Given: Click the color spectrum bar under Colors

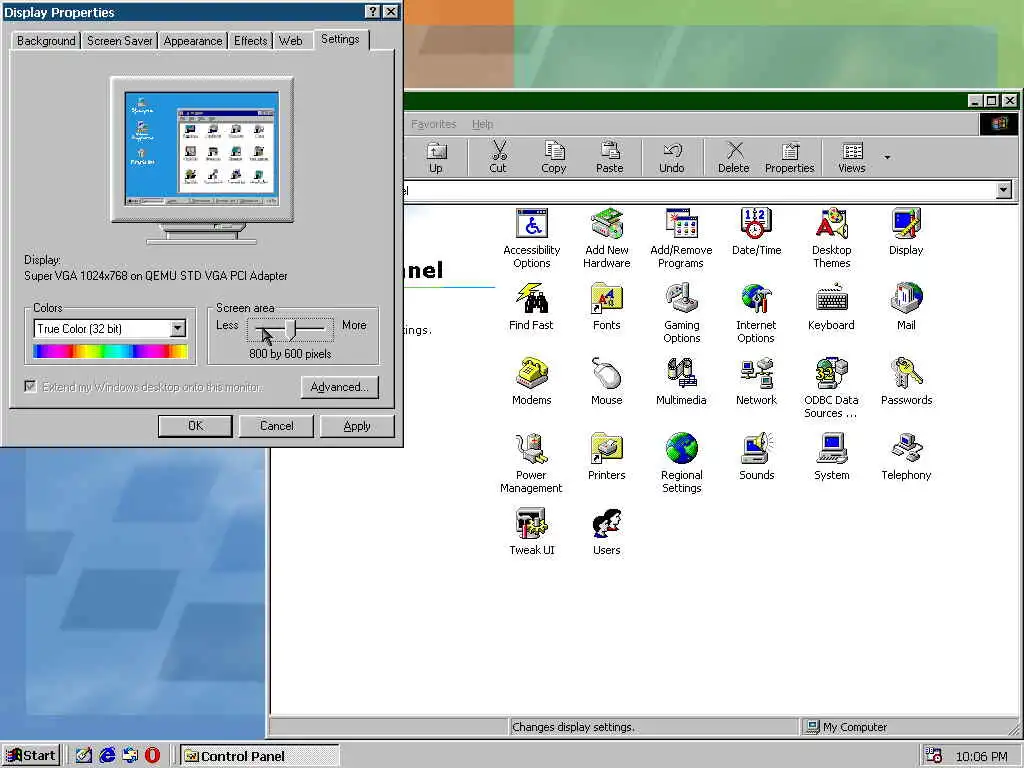Looking at the screenshot, I should pos(110,351).
